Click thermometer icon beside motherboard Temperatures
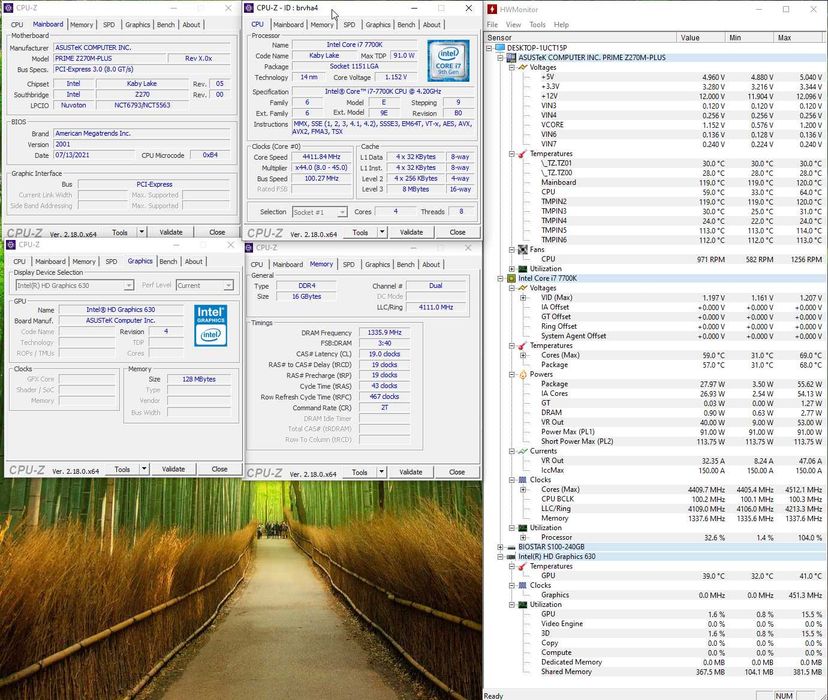This screenshot has height=700, width=828. click(x=523, y=154)
